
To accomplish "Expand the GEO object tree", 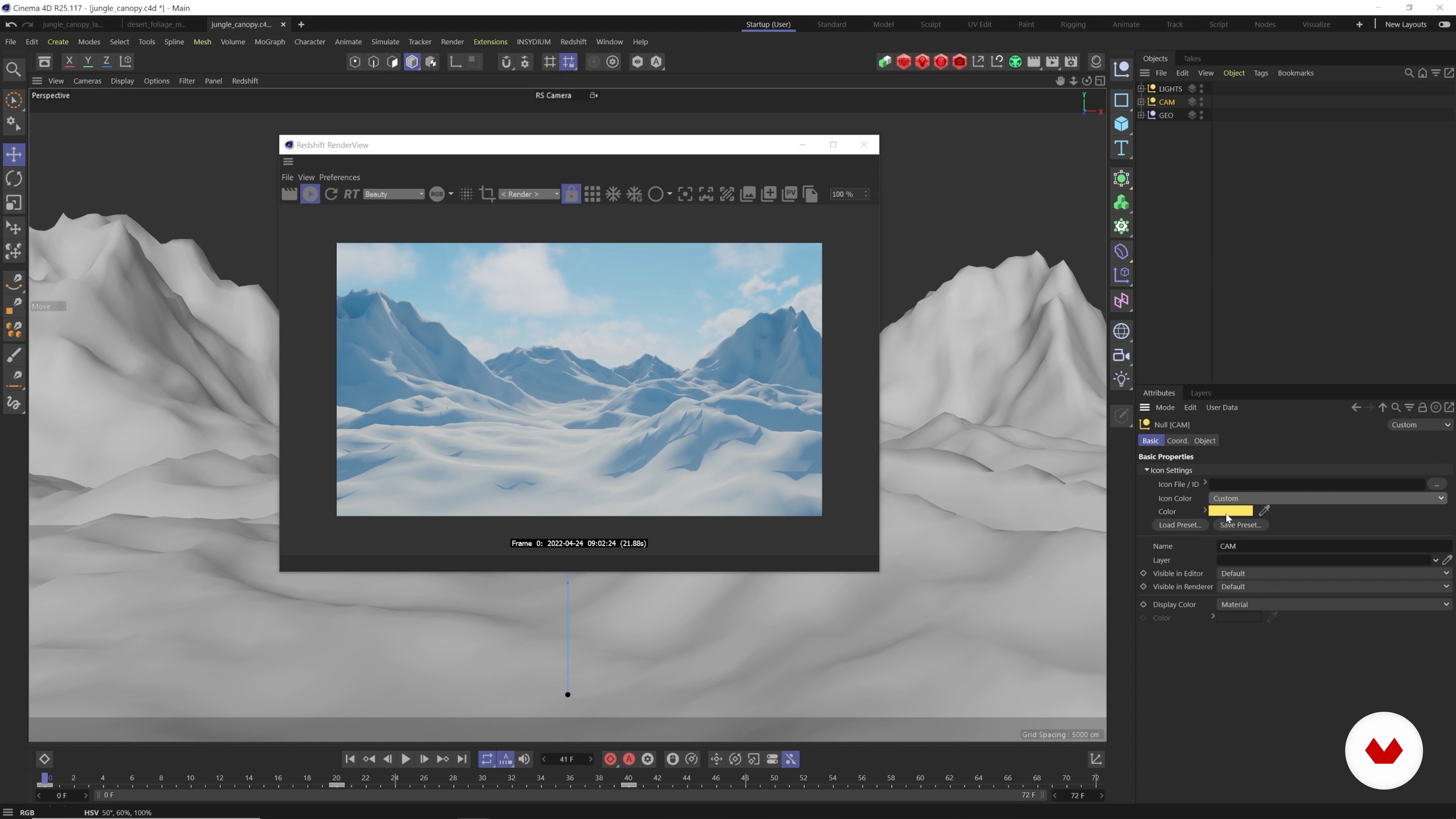I will click(1141, 115).
